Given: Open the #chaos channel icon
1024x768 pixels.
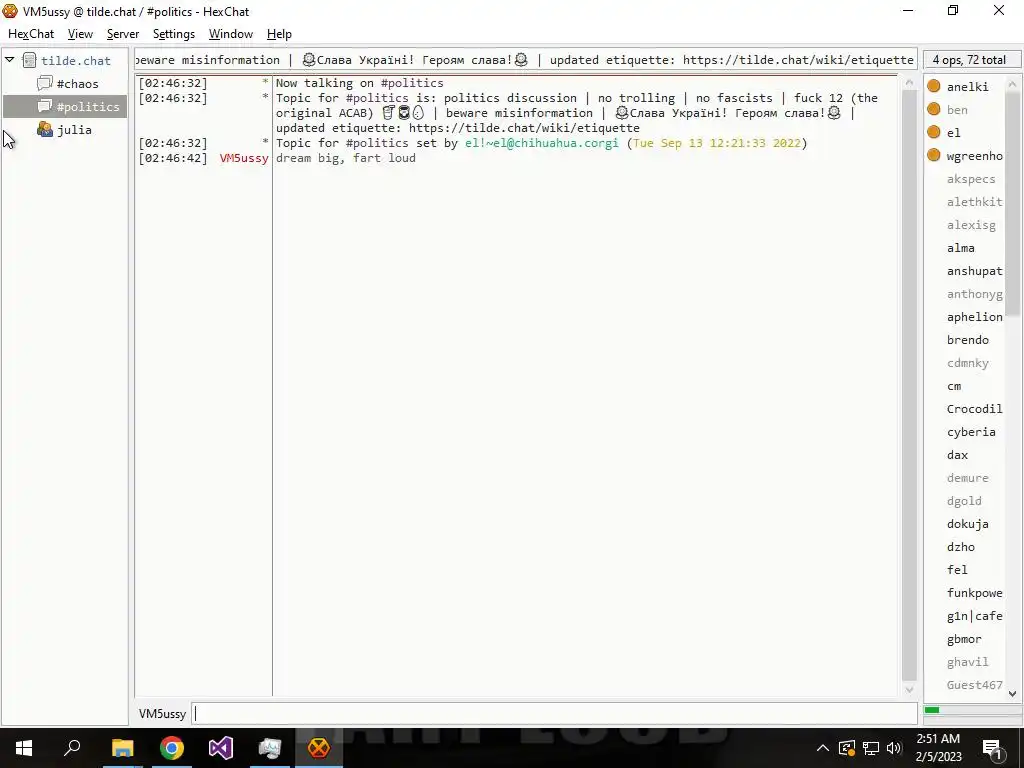Looking at the screenshot, I should 44,84.
